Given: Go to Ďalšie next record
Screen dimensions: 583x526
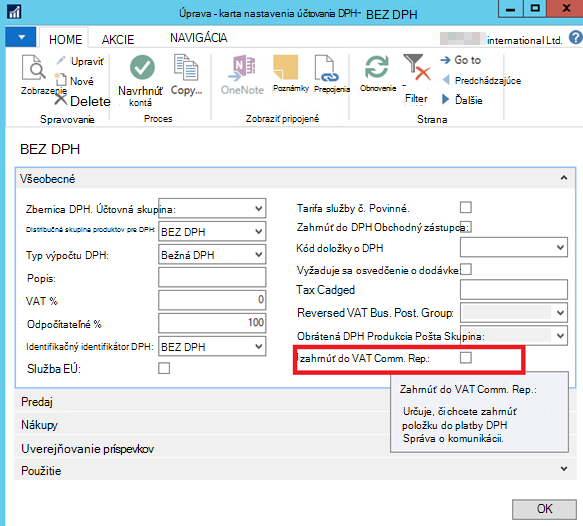Looking at the screenshot, I should click(x=445, y=99).
